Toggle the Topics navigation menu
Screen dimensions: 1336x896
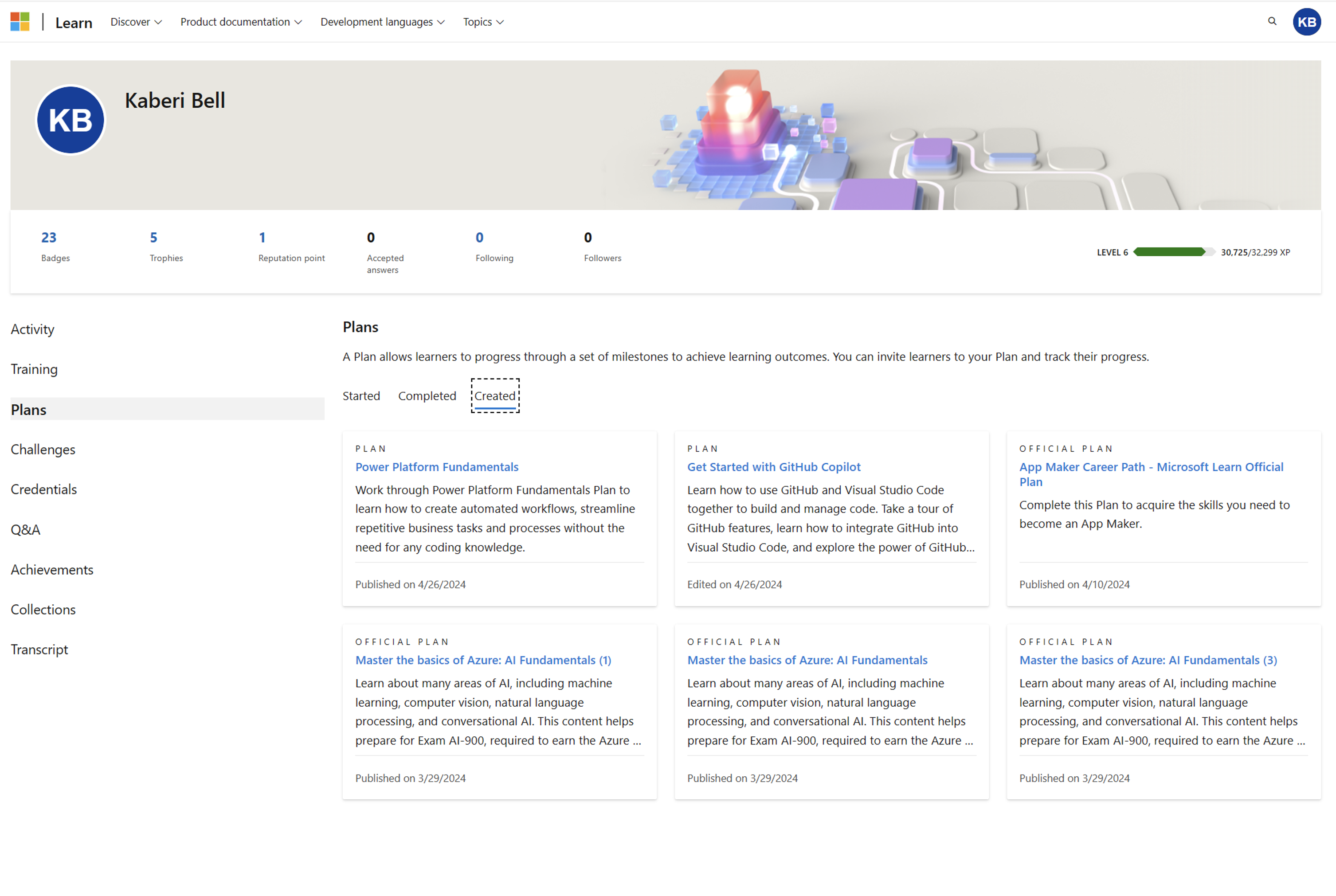485,21
